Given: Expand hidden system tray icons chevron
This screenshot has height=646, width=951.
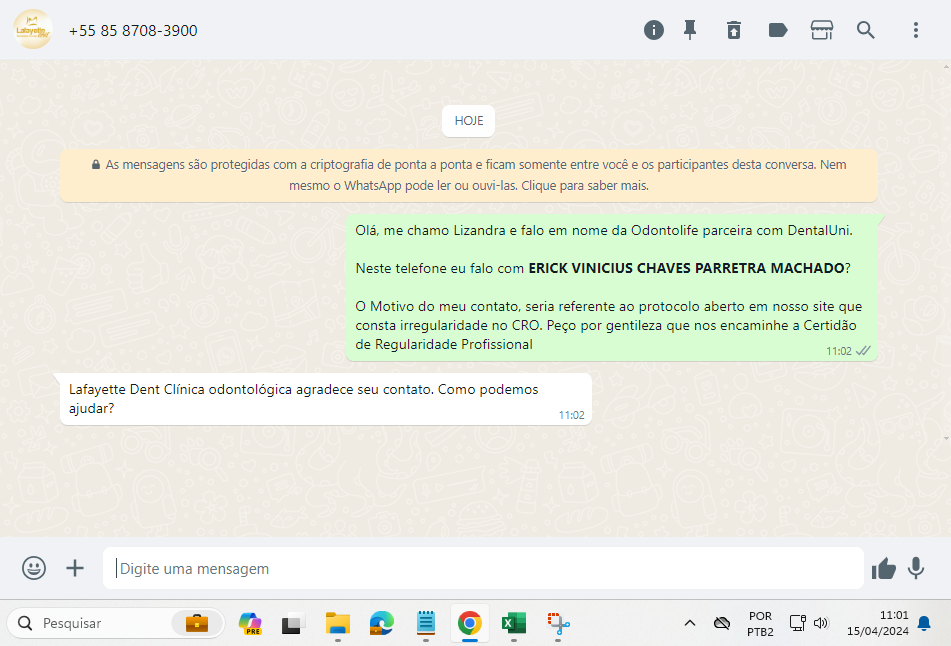Looking at the screenshot, I should pyautogui.click(x=690, y=623).
